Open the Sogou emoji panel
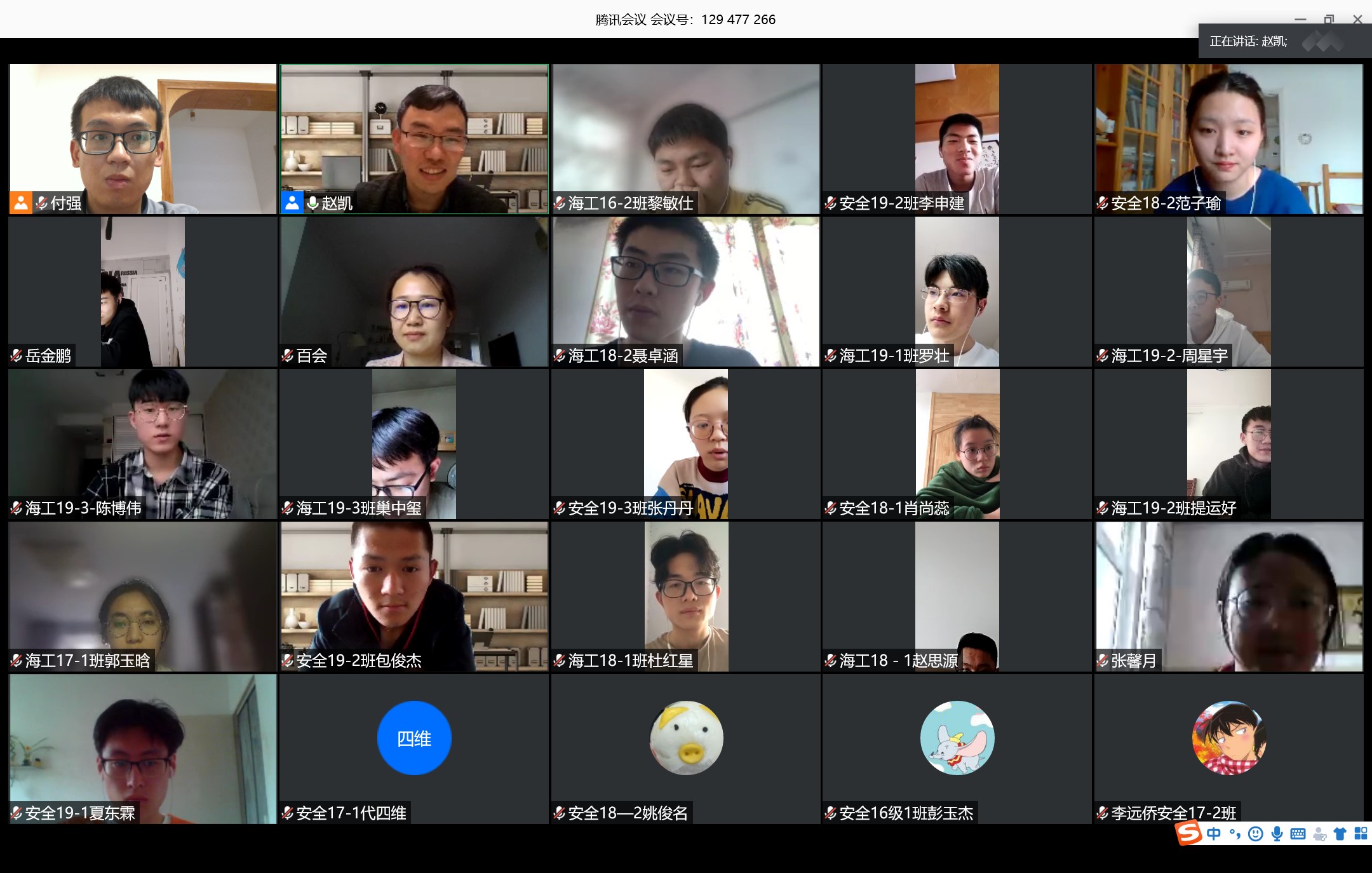Screen dimensions: 1372x873 (x=1256, y=834)
